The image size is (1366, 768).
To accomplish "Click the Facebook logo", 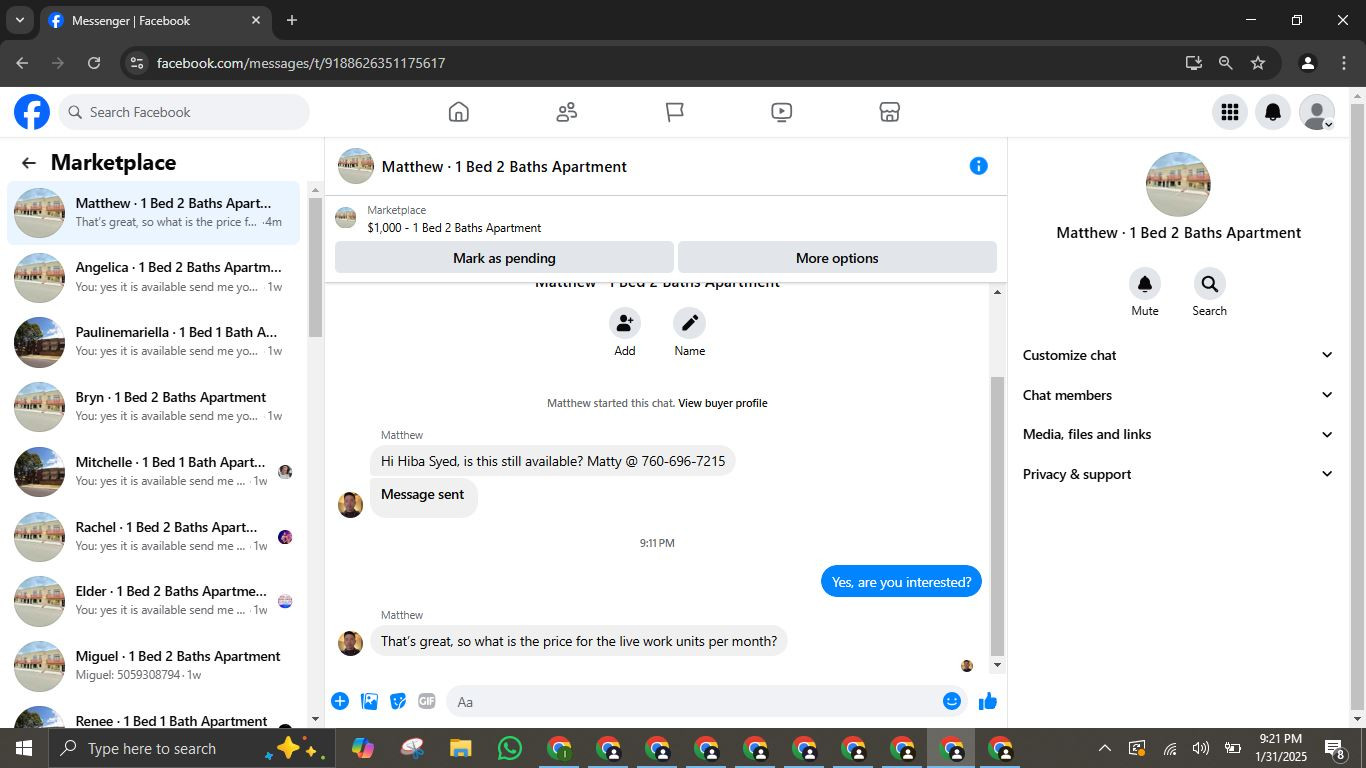I will point(32,112).
